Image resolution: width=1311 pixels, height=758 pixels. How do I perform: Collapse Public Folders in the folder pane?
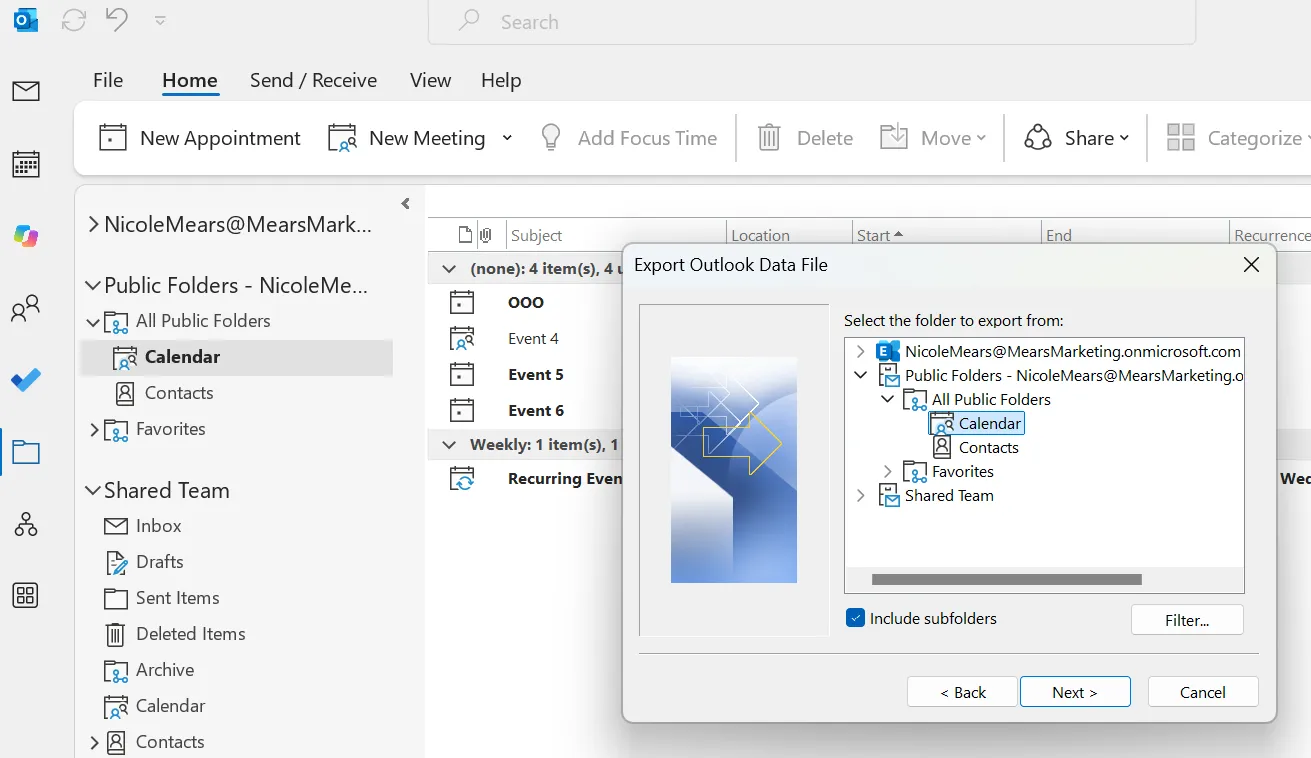click(93, 286)
